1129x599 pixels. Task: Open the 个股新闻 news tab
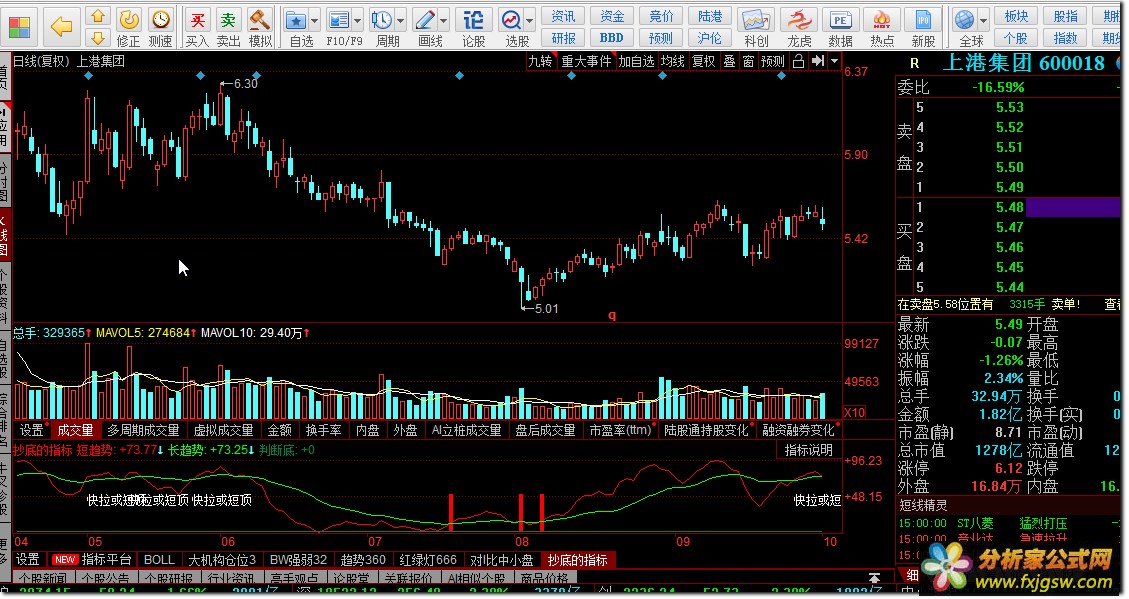[42, 578]
